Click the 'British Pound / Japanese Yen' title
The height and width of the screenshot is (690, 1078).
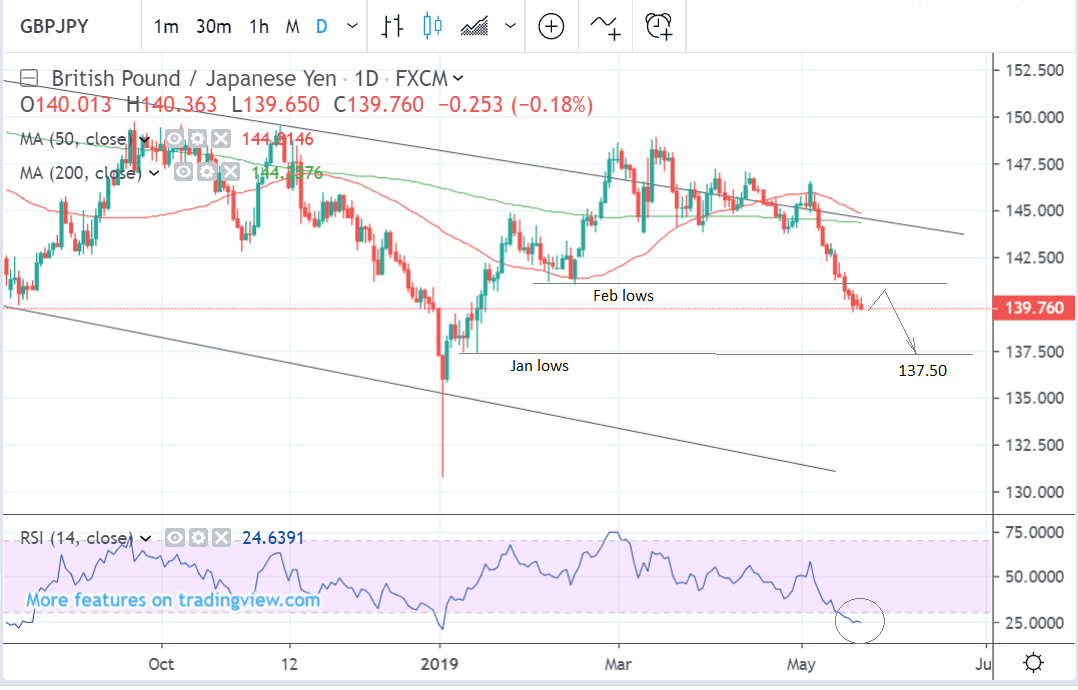coord(194,78)
